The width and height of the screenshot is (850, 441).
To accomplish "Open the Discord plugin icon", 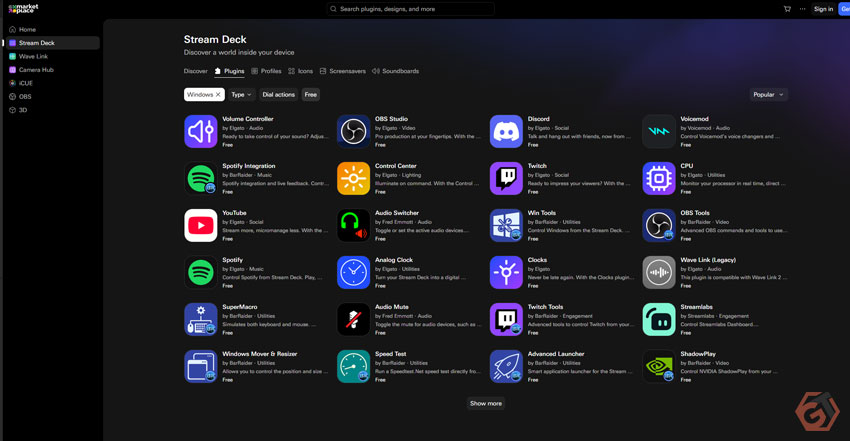I will pyautogui.click(x=506, y=131).
